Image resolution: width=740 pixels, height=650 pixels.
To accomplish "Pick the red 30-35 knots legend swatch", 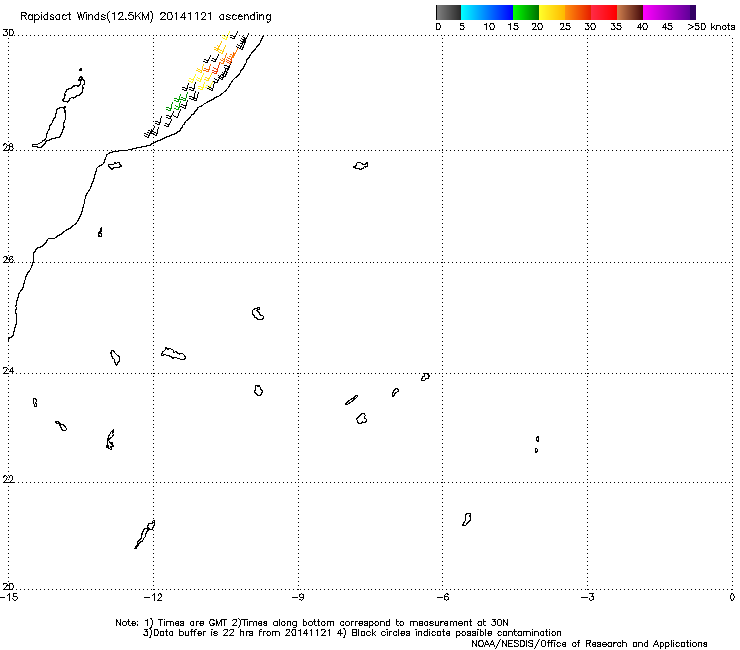I will pos(604,12).
